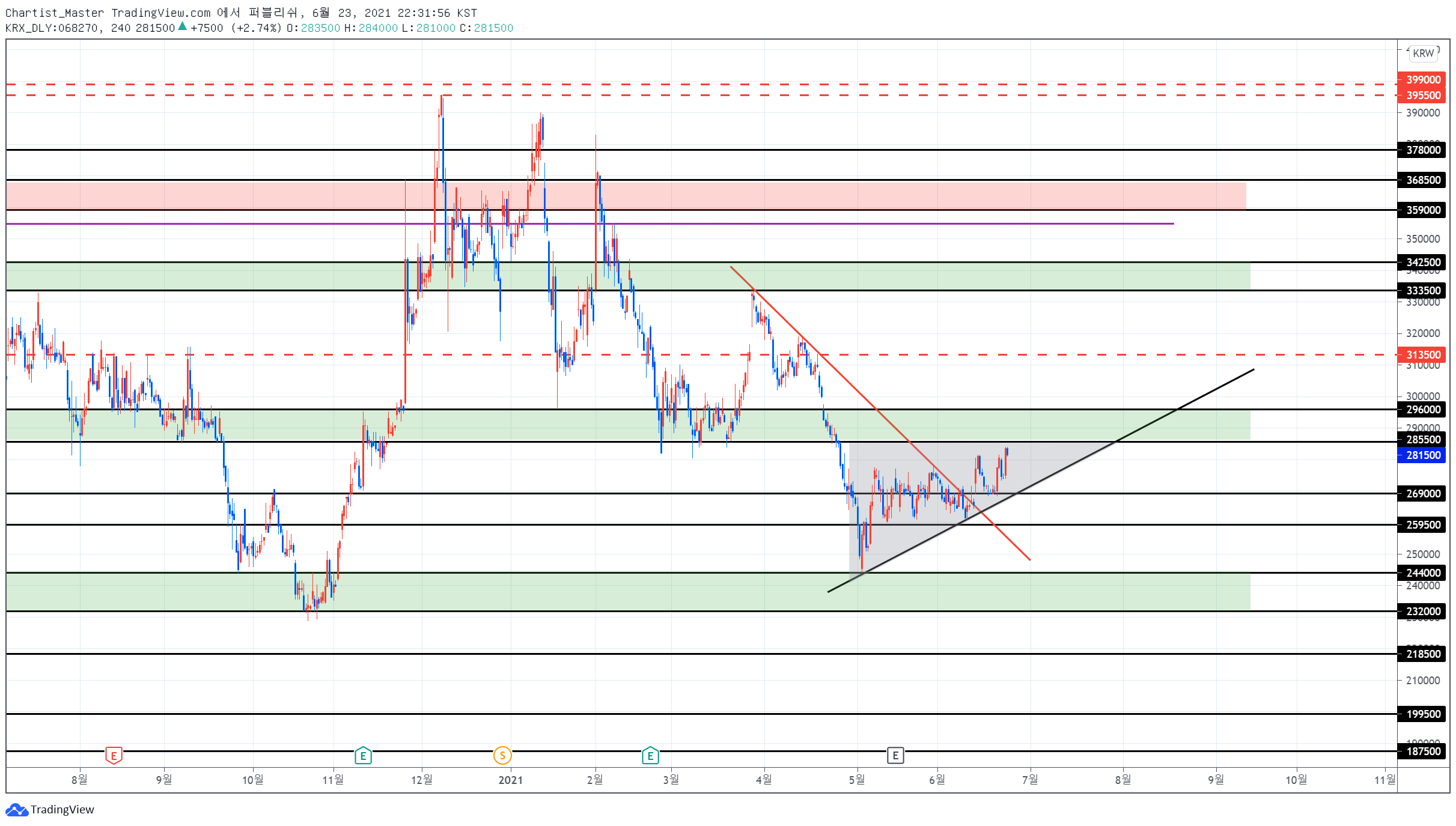Screen dimensions: 1456x826
Task: Click the KRX_DLY:068270 symbol title
Action: pos(51,28)
